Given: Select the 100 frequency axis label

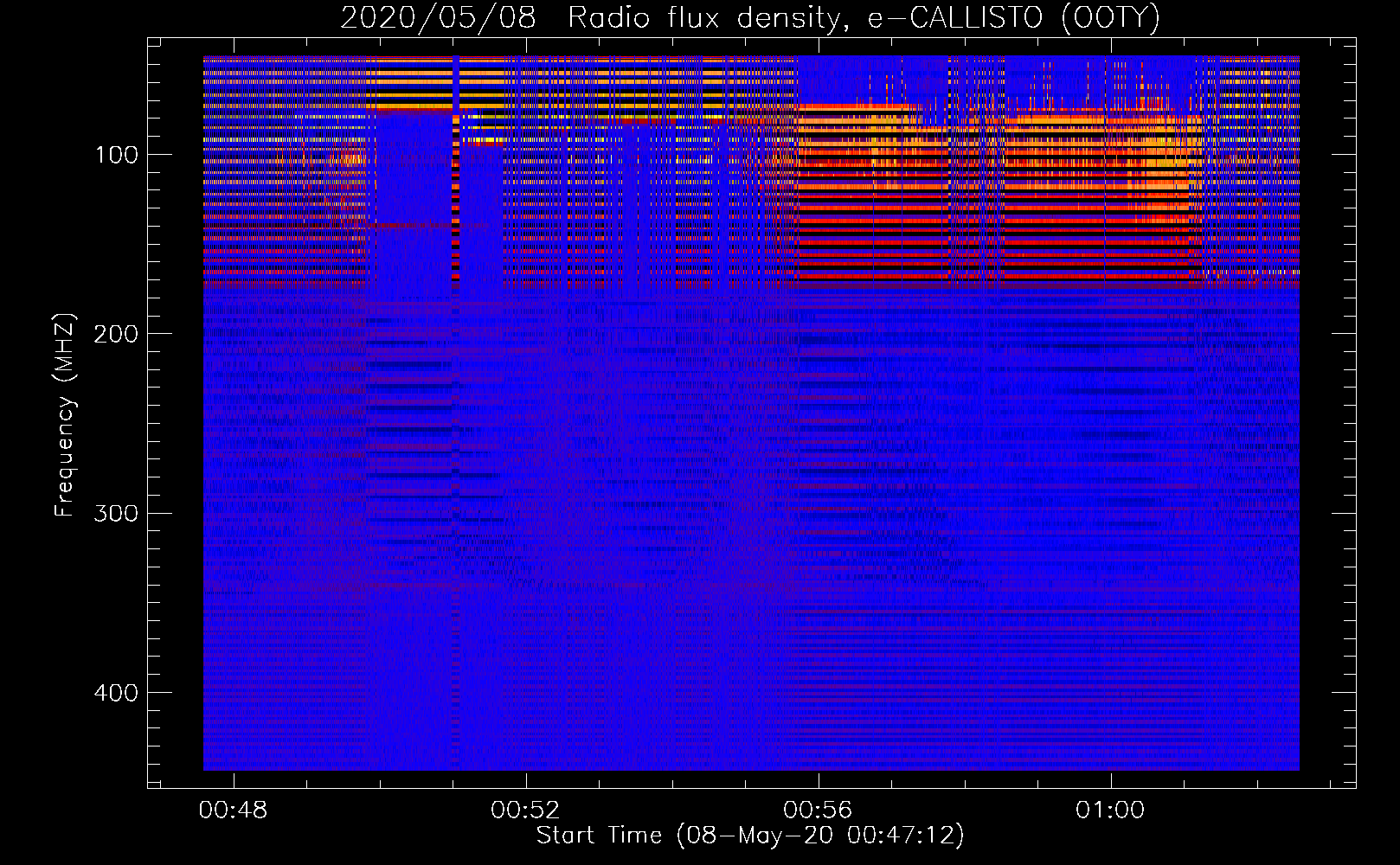Looking at the screenshot, I should coord(117,156).
